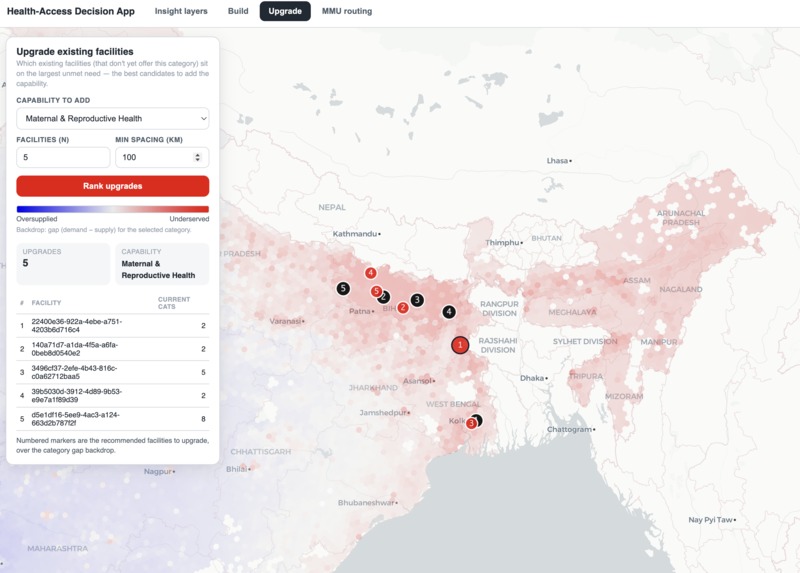Viewport: 800px width, 573px height.
Task: Click red map marker number 2
Action: pyautogui.click(x=403, y=307)
